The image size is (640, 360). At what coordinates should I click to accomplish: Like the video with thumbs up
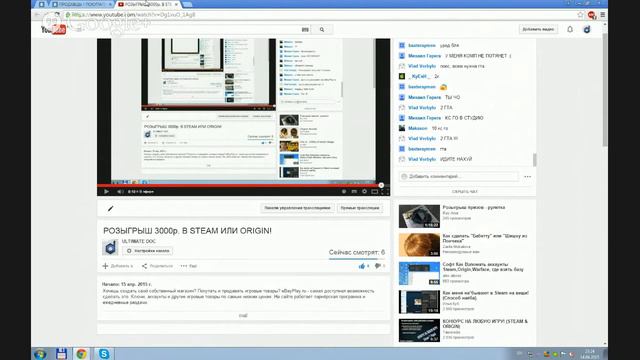[x=363, y=266]
